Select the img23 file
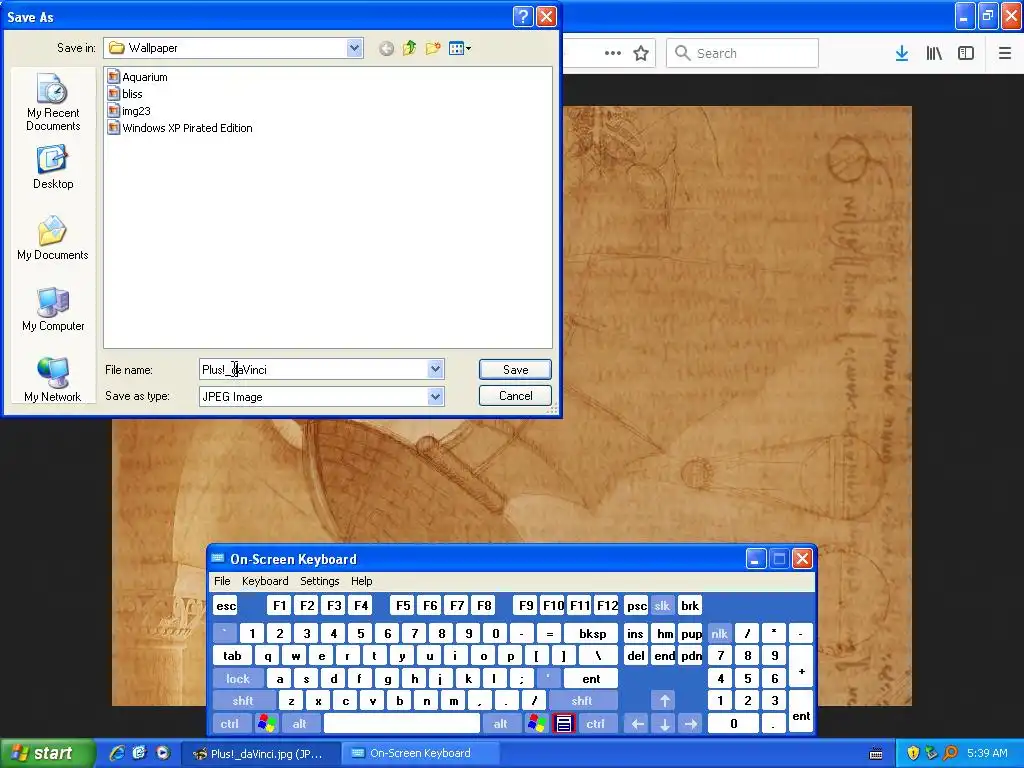The height and width of the screenshot is (768, 1024). click(129, 111)
